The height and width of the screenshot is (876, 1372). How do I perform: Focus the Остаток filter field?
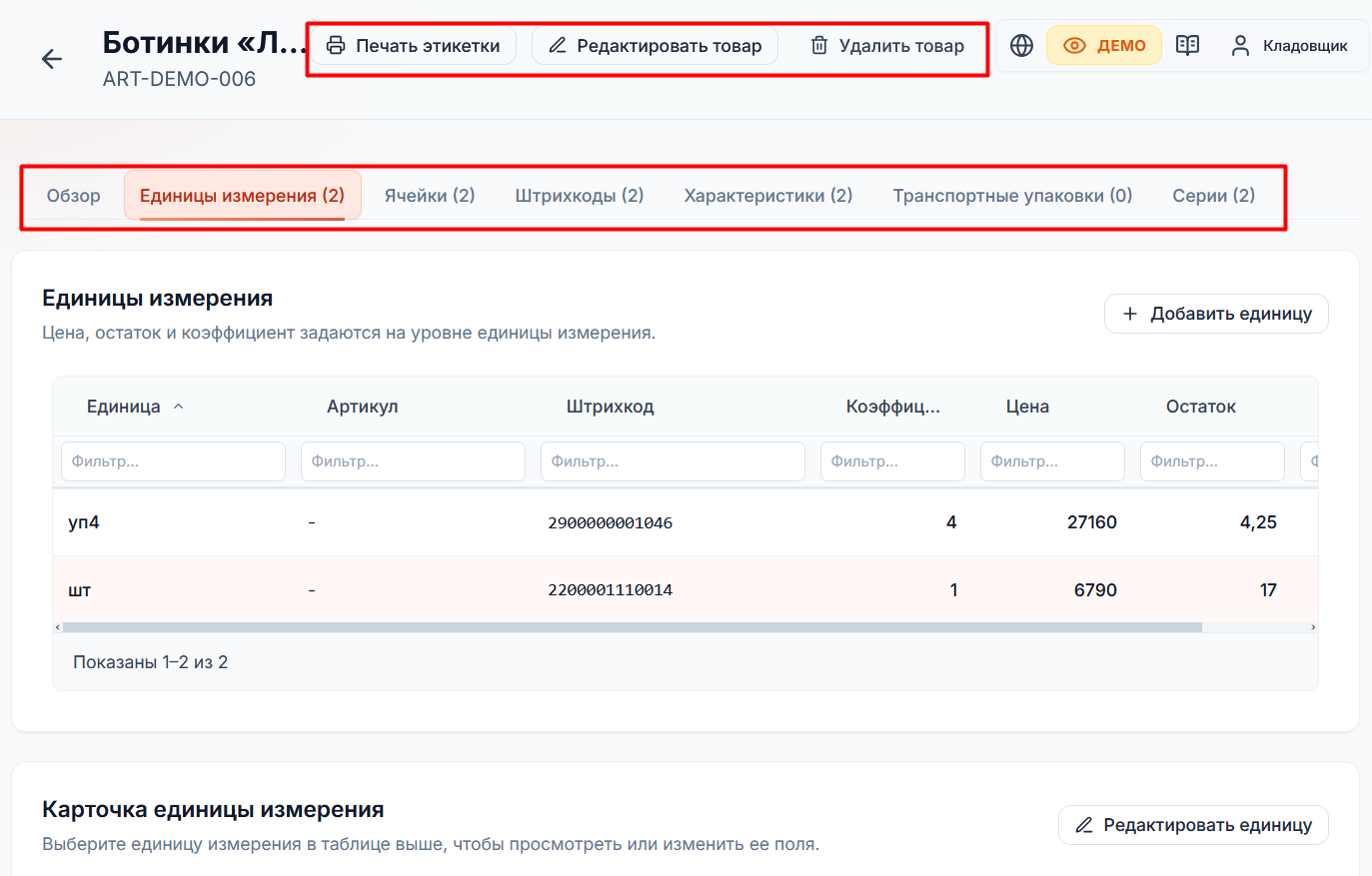pos(1213,461)
